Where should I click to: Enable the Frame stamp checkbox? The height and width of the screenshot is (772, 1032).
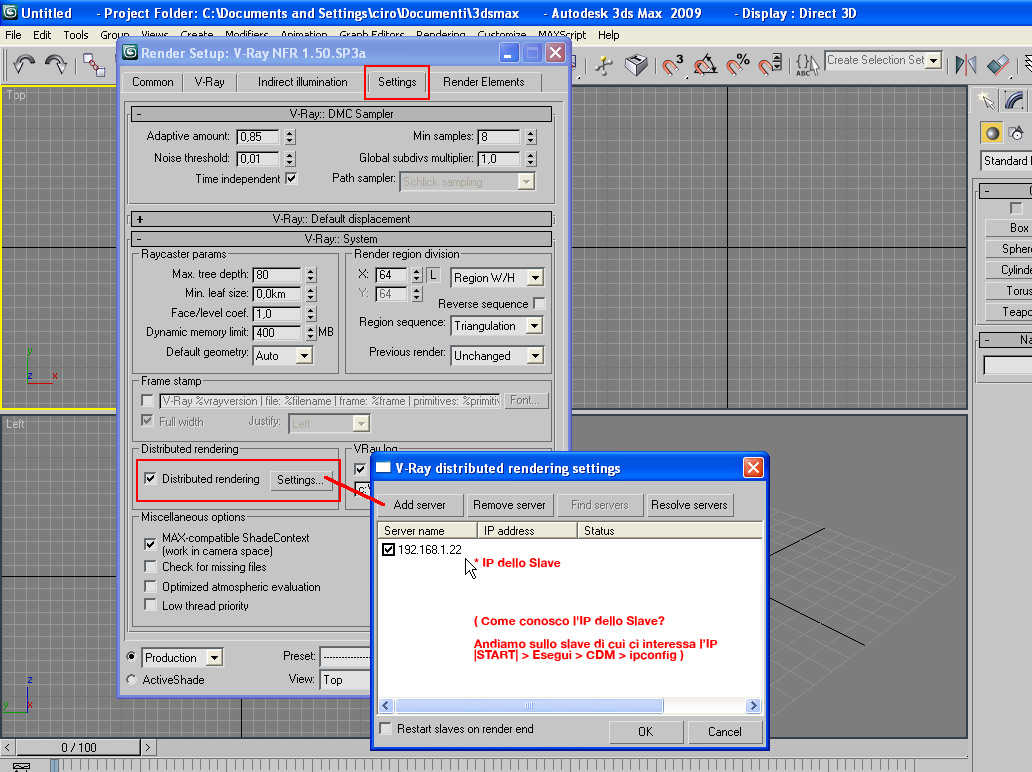pyautogui.click(x=147, y=400)
